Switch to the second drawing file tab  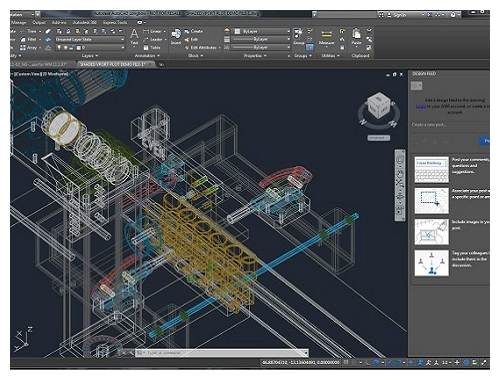pyautogui.click(x=113, y=64)
